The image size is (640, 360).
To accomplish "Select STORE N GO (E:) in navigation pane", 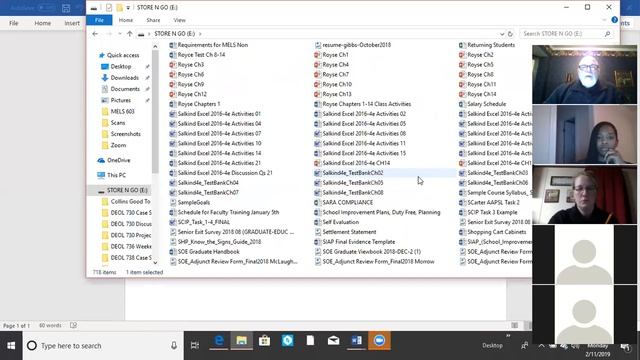I will (x=127, y=190).
